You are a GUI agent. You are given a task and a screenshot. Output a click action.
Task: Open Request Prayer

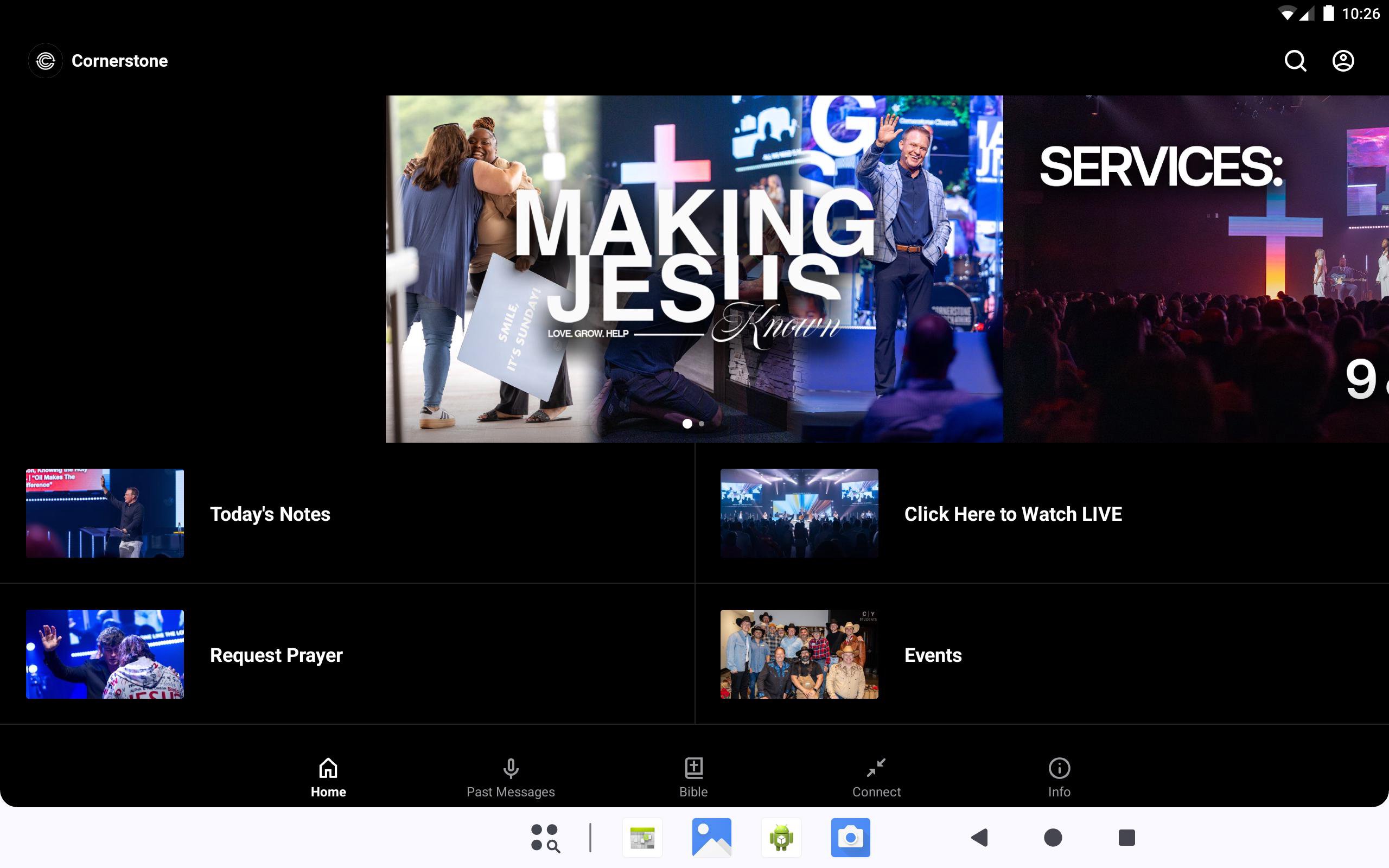point(276,655)
